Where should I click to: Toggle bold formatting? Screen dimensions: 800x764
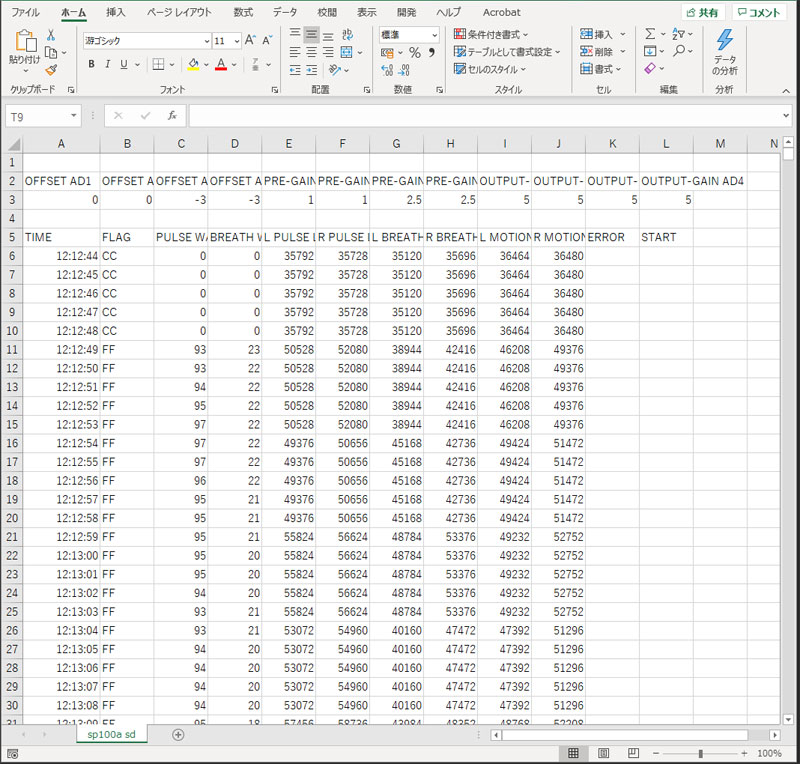pyautogui.click(x=91, y=65)
